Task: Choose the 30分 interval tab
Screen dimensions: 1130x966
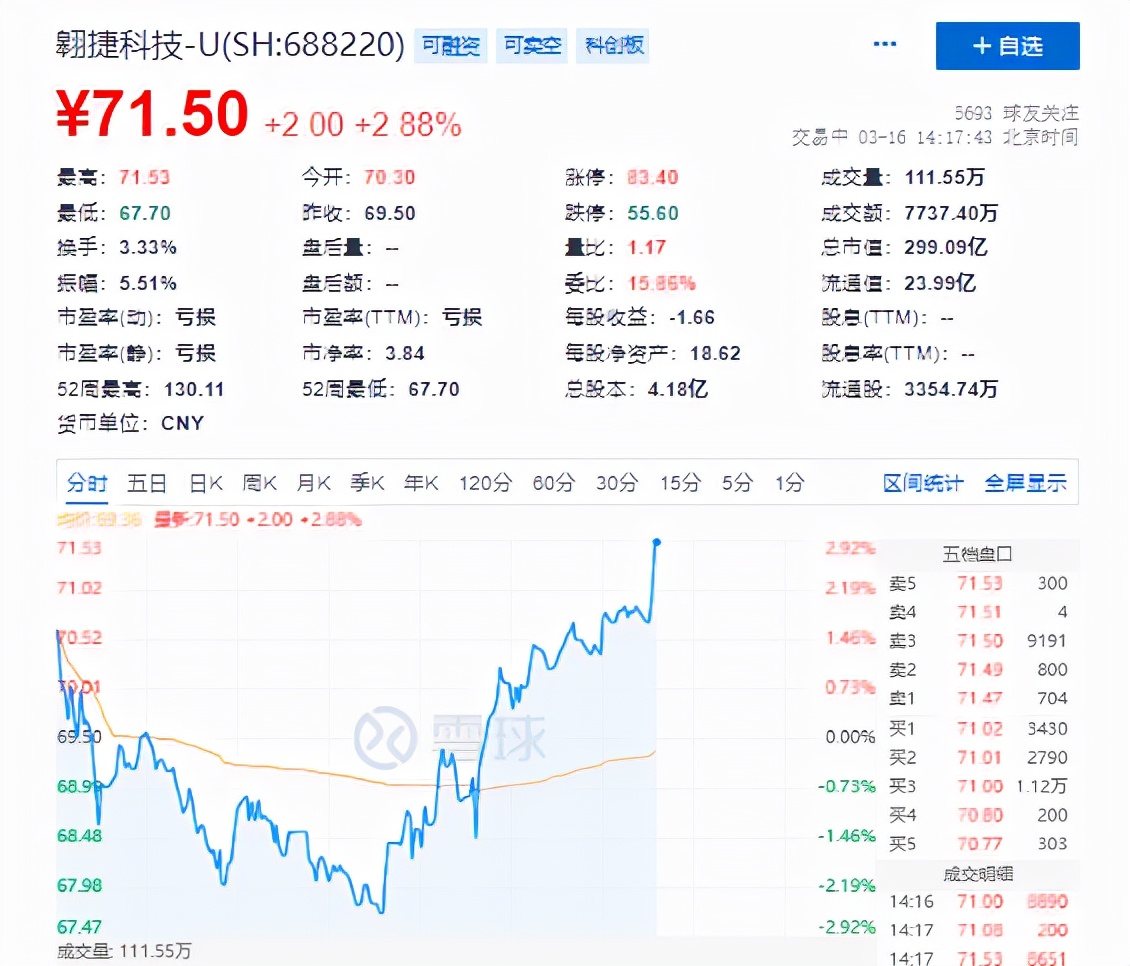Action: click(617, 483)
